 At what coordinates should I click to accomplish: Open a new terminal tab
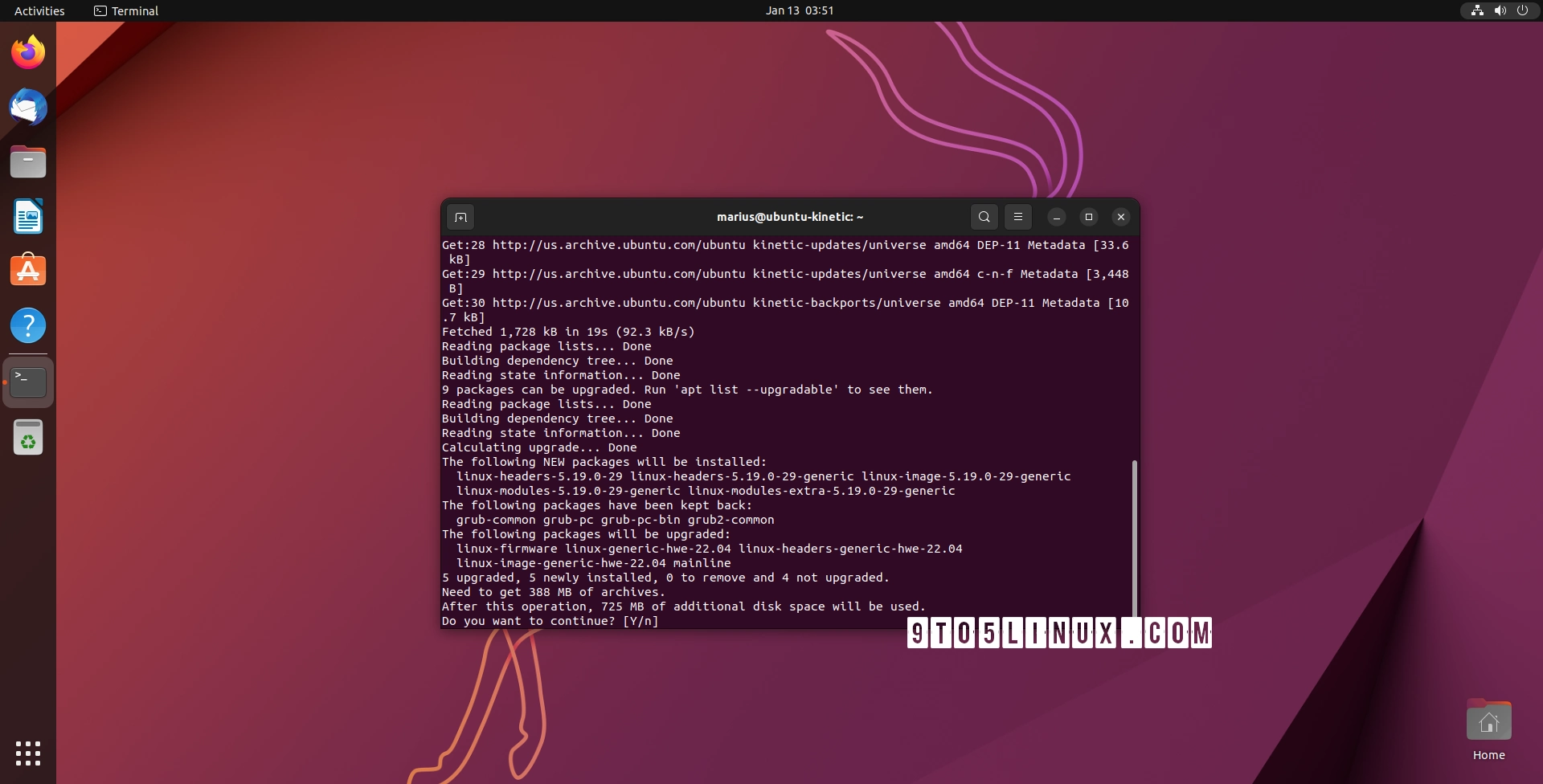click(460, 217)
